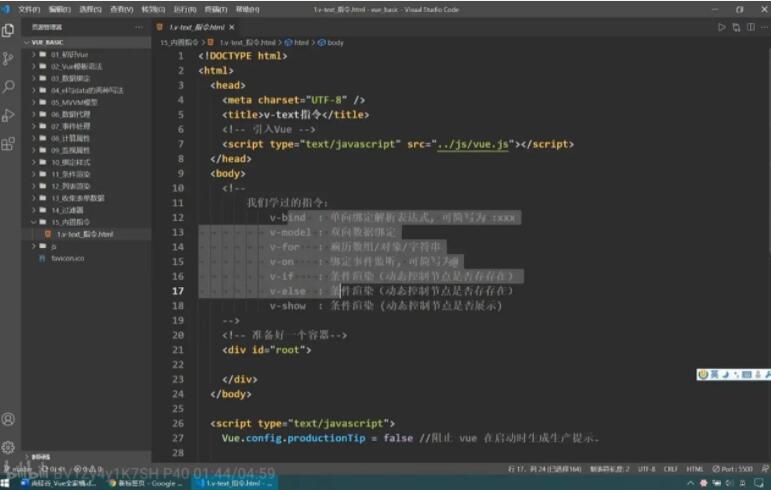Click the Google Chrome taskbar button

pyautogui.click(x=146, y=483)
